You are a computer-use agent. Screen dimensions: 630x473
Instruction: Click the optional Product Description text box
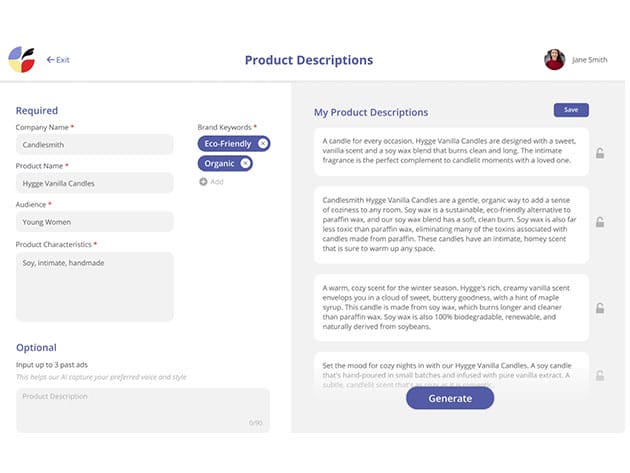tap(142, 409)
